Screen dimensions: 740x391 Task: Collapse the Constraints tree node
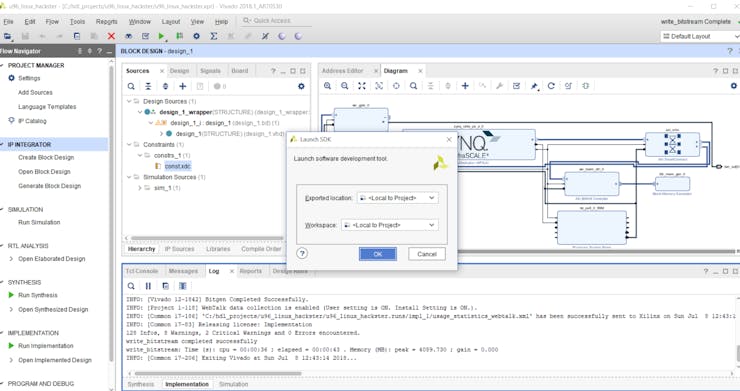[x=129, y=144]
